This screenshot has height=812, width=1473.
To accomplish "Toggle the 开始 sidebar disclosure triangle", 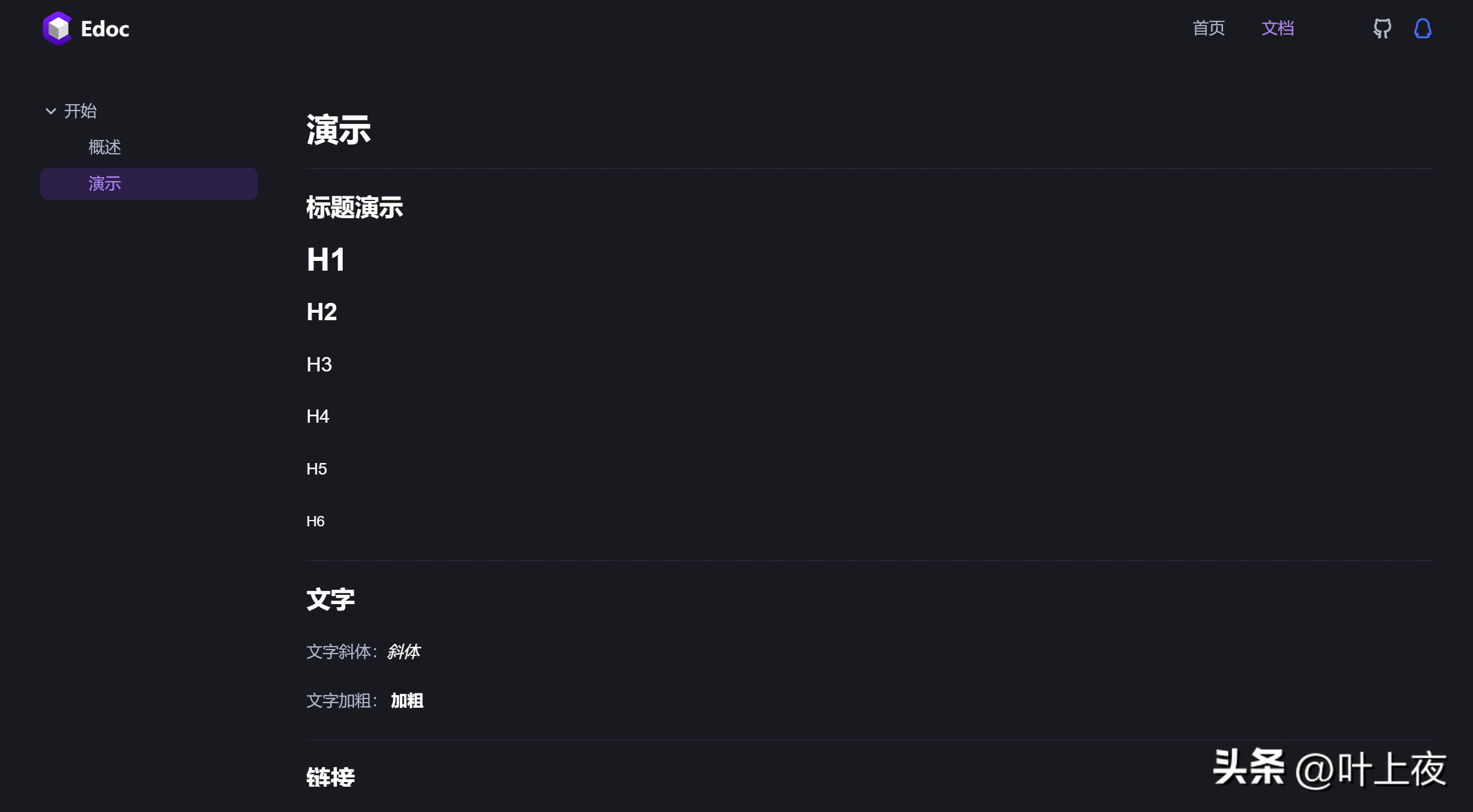I will pos(50,111).
